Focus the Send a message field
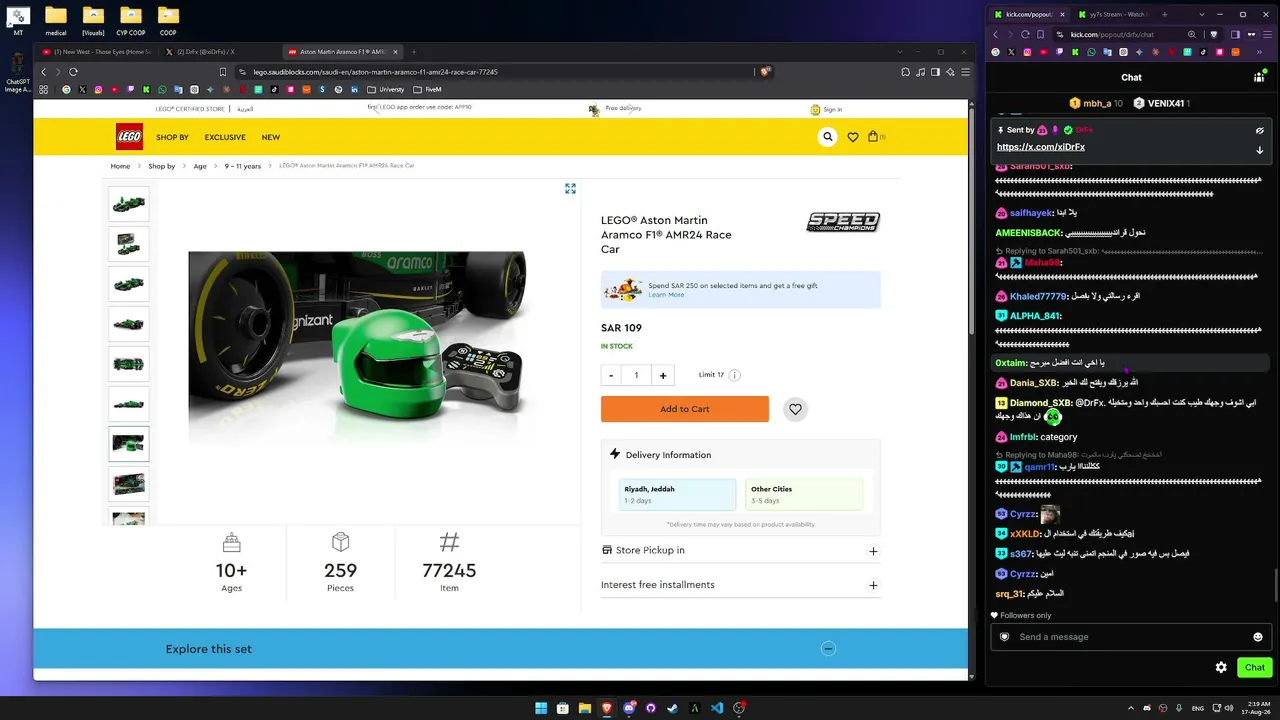Image resolution: width=1280 pixels, height=720 pixels. click(1130, 637)
